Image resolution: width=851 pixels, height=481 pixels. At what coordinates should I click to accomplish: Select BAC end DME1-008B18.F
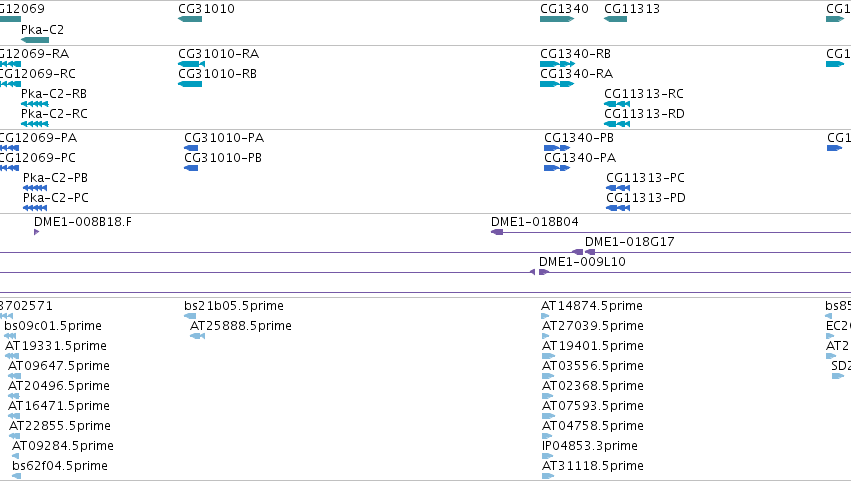click(83, 222)
